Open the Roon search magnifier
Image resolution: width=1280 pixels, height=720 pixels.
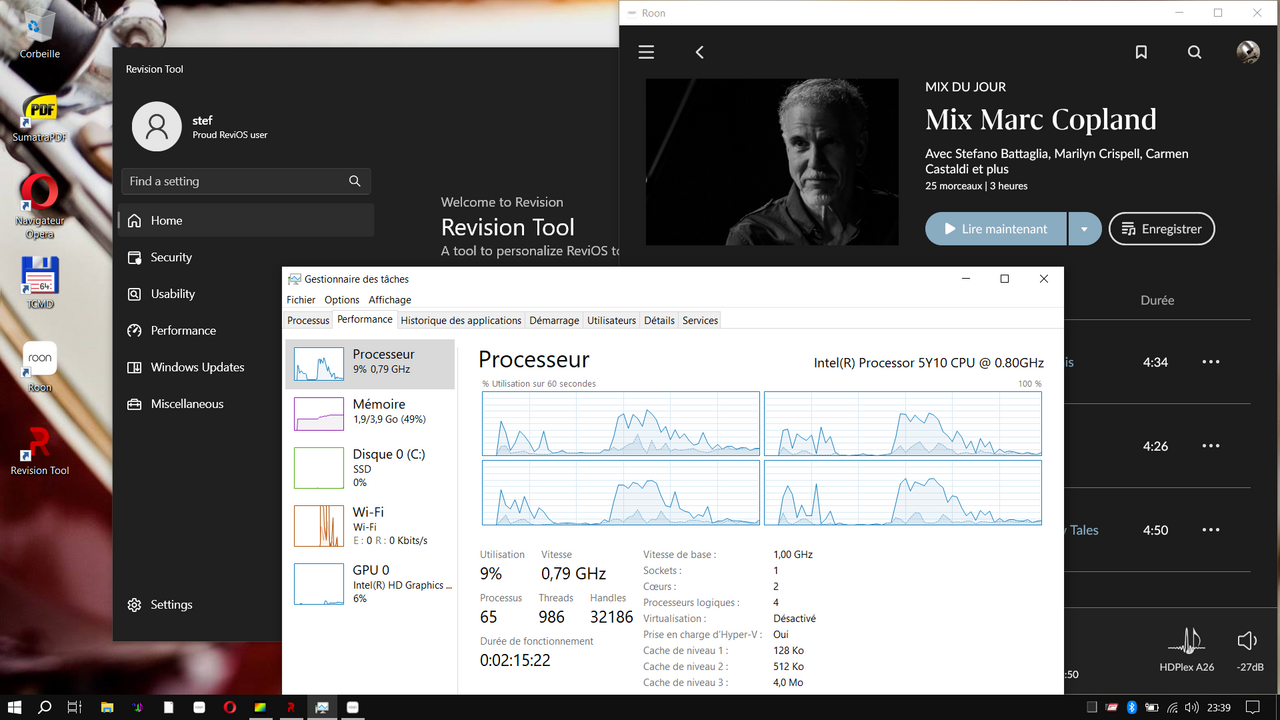1194,52
